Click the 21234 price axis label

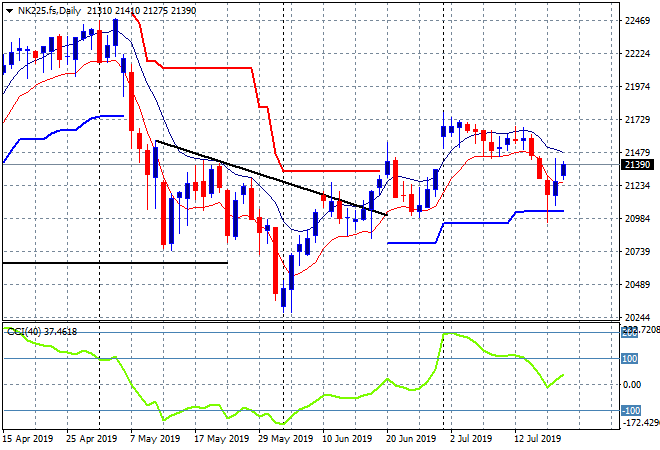pos(637,186)
